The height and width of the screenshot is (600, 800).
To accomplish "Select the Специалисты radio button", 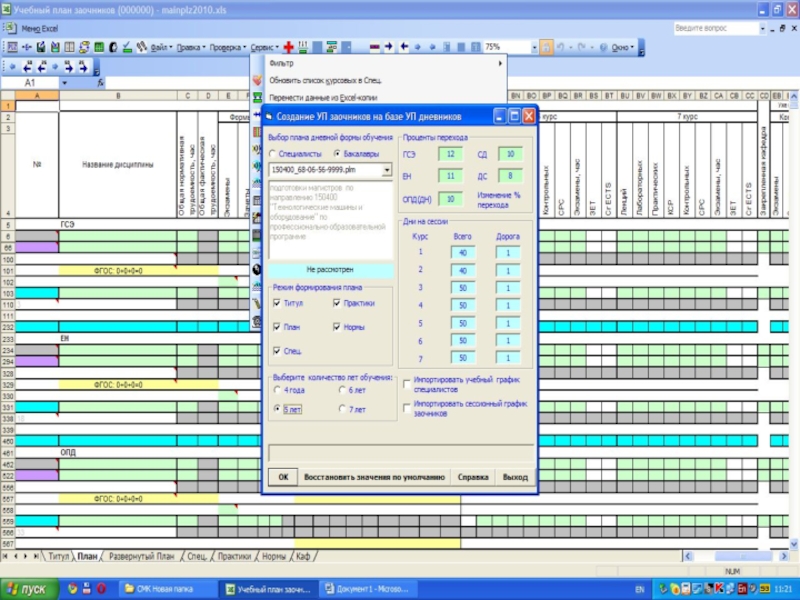I will tap(272, 154).
